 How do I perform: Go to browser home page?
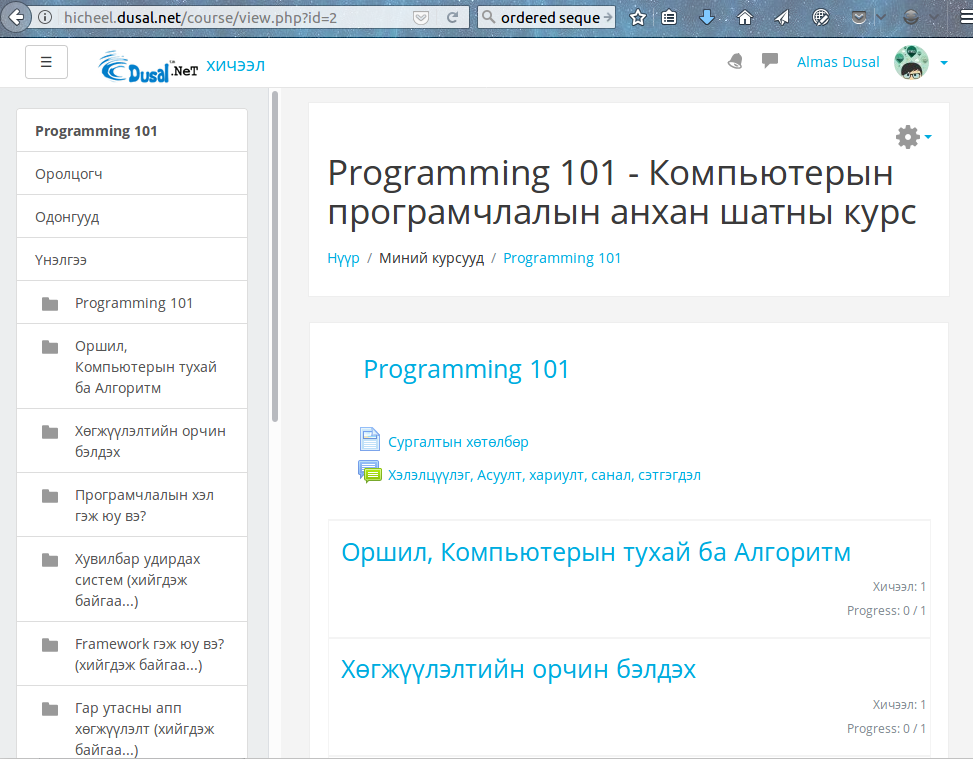(745, 17)
